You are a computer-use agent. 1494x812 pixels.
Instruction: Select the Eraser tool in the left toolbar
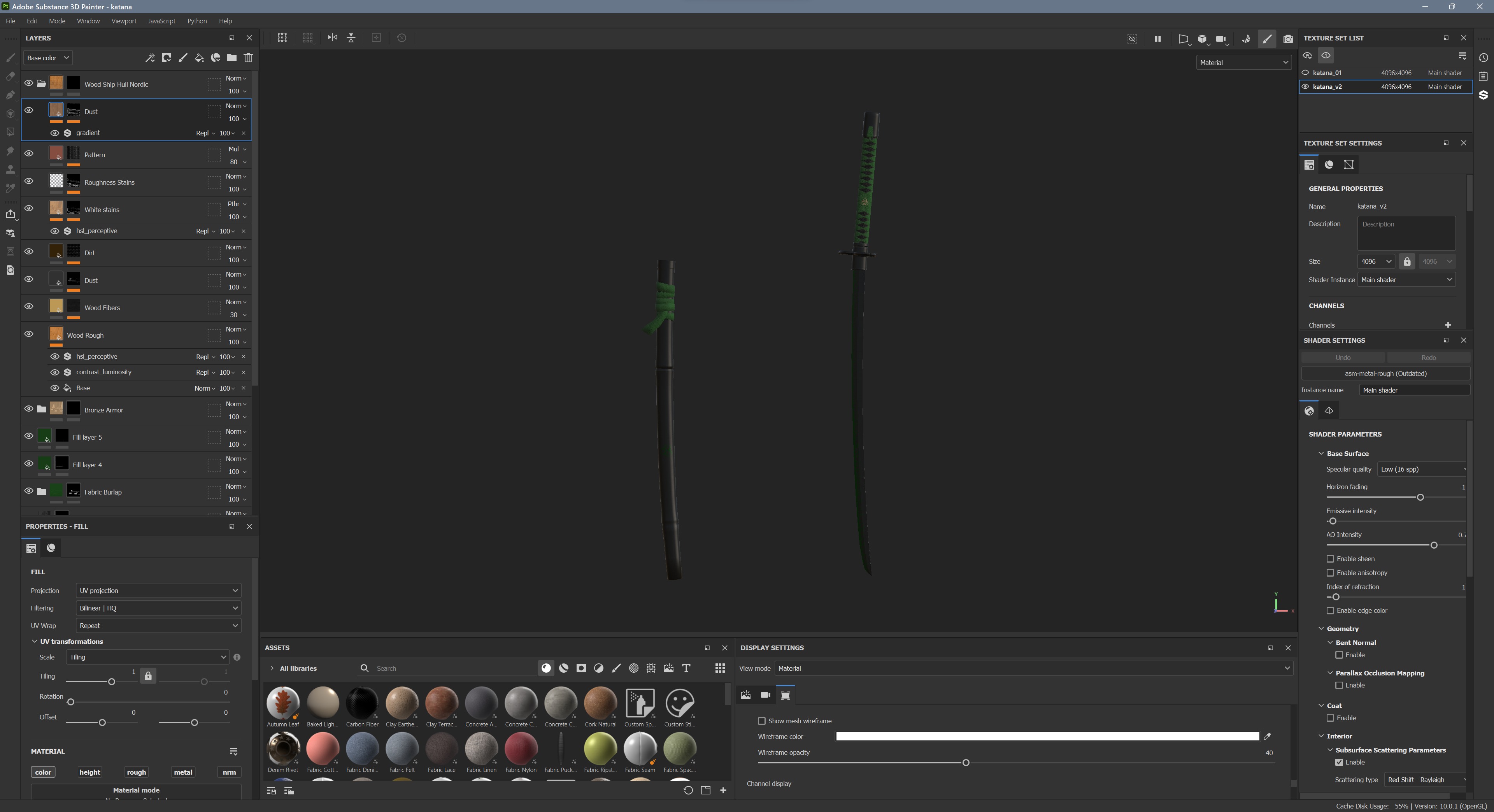coord(11,76)
